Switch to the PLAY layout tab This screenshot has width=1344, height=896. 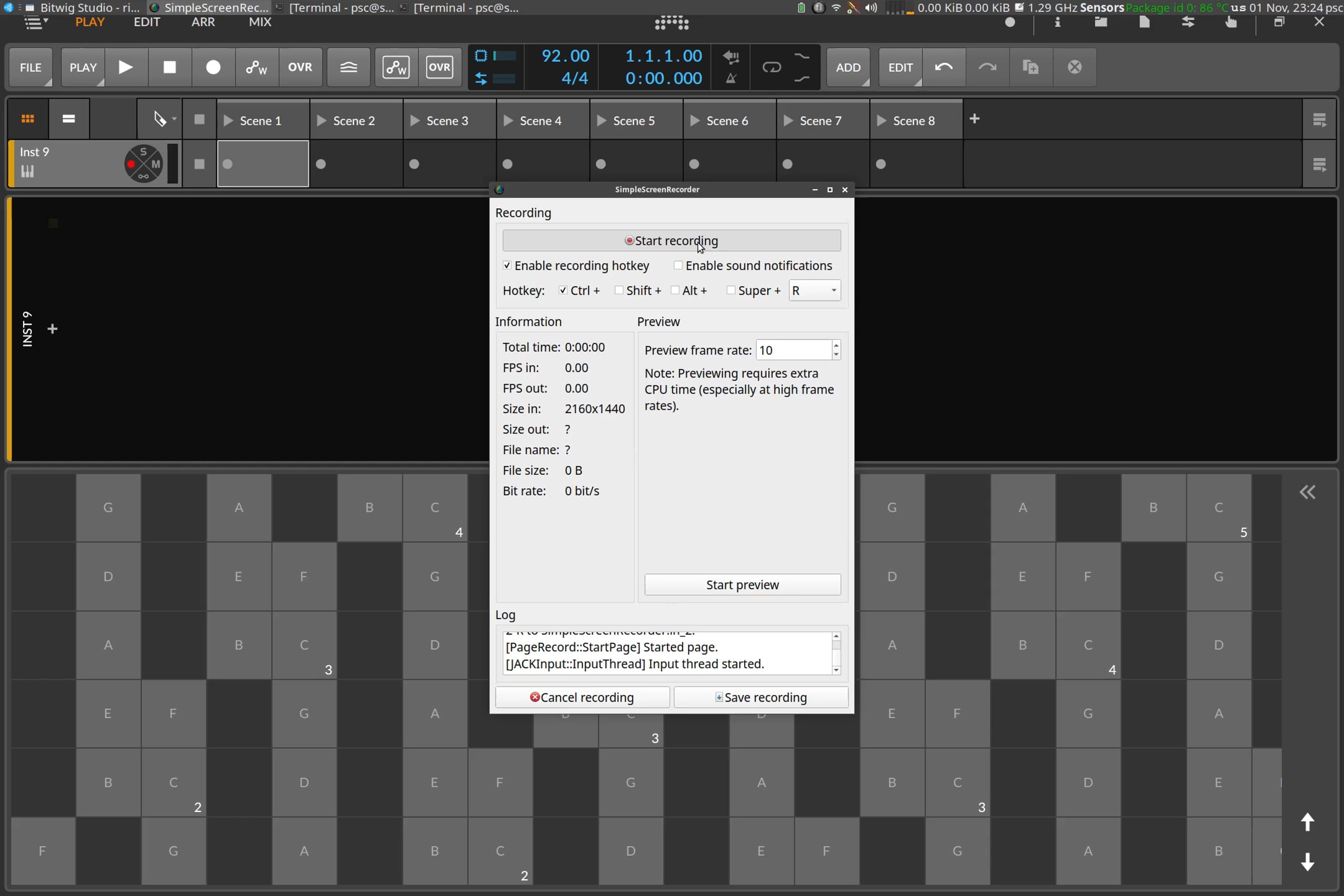(90, 22)
